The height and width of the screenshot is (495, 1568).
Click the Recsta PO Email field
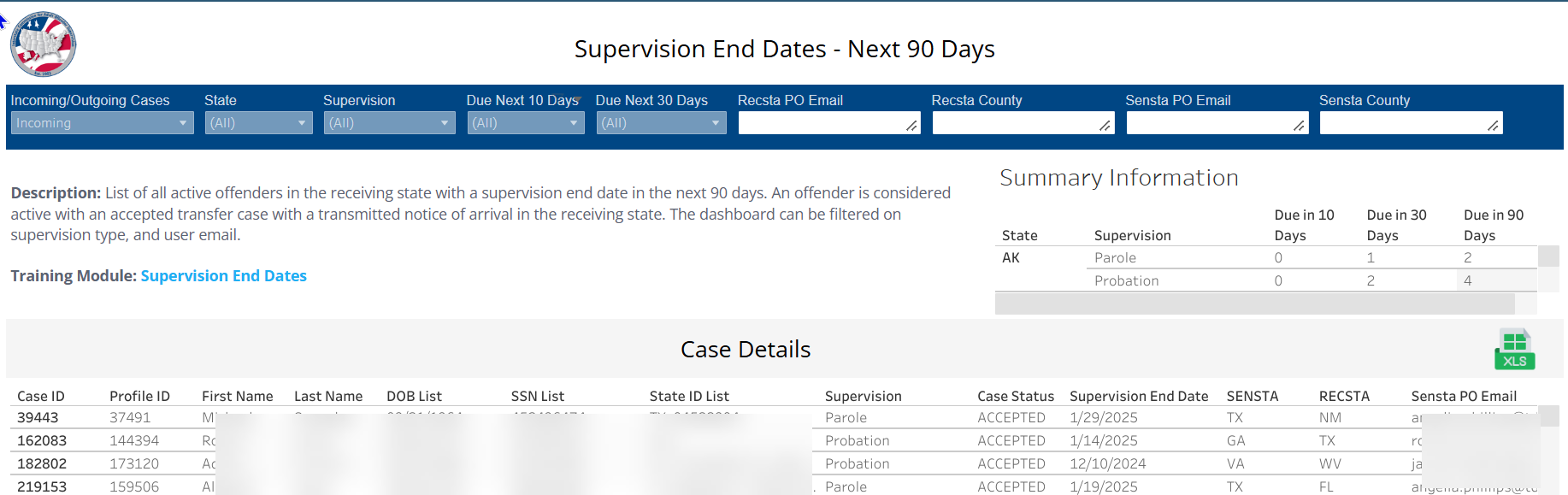pos(829,123)
